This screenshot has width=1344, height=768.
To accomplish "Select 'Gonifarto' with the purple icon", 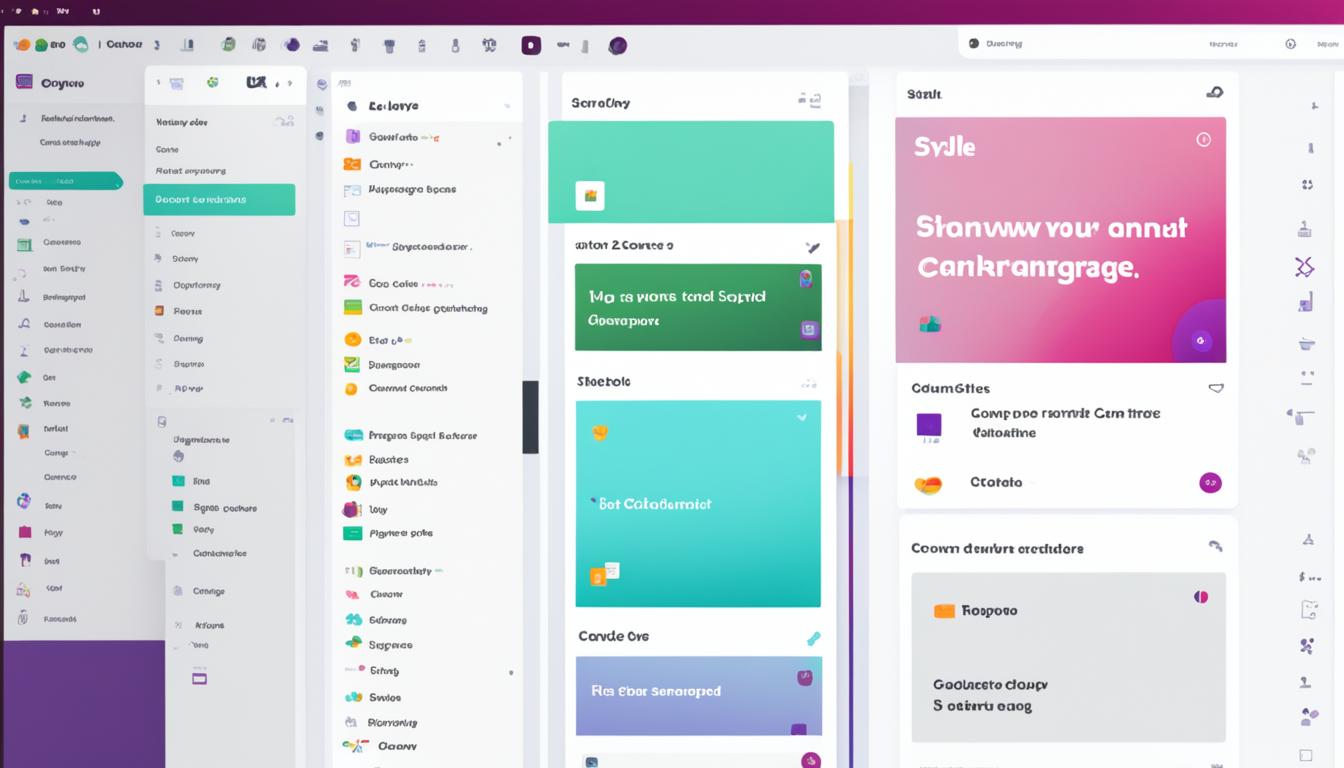I will pos(392,137).
